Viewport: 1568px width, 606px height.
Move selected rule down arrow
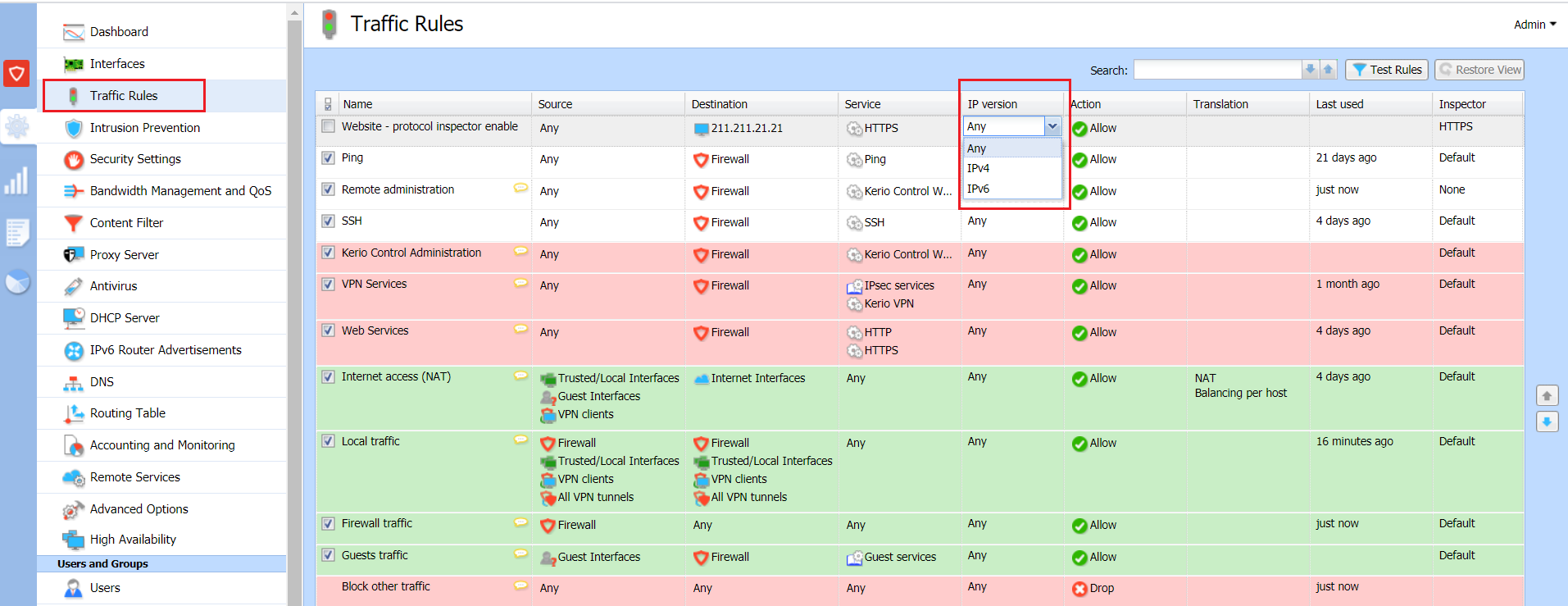tap(1547, 421)
